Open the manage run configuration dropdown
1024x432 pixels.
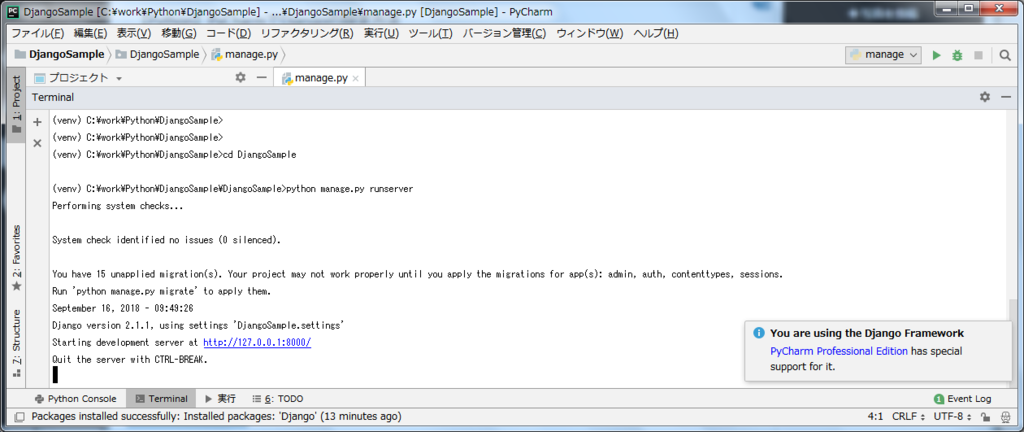click(884, 55)
